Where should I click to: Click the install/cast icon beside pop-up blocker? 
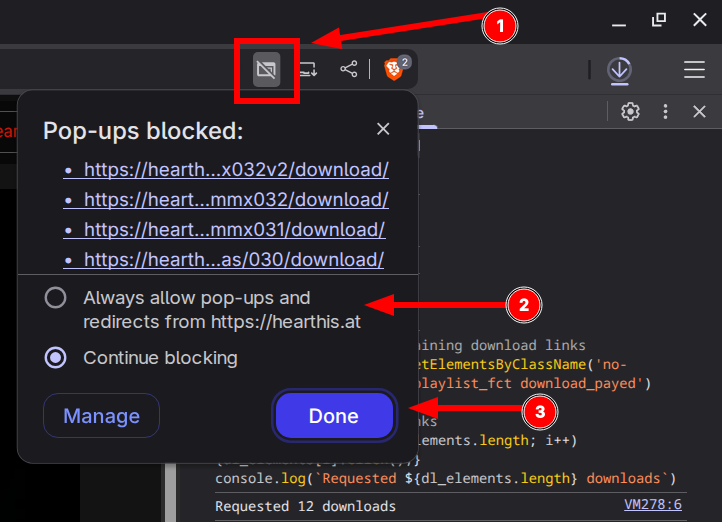point(308,69)
